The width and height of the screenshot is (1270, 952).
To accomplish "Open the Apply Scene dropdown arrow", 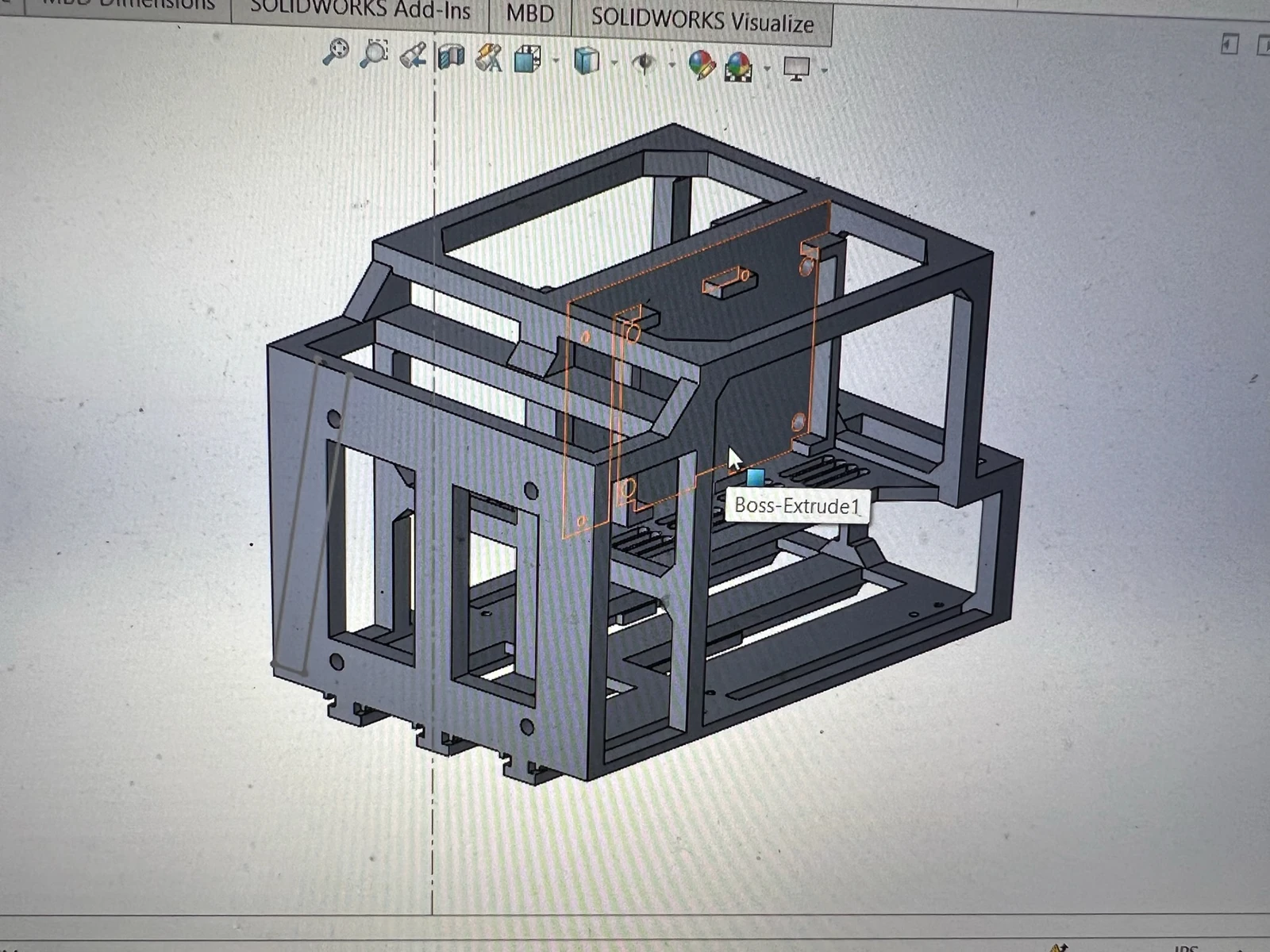I will tap(767, 69).
